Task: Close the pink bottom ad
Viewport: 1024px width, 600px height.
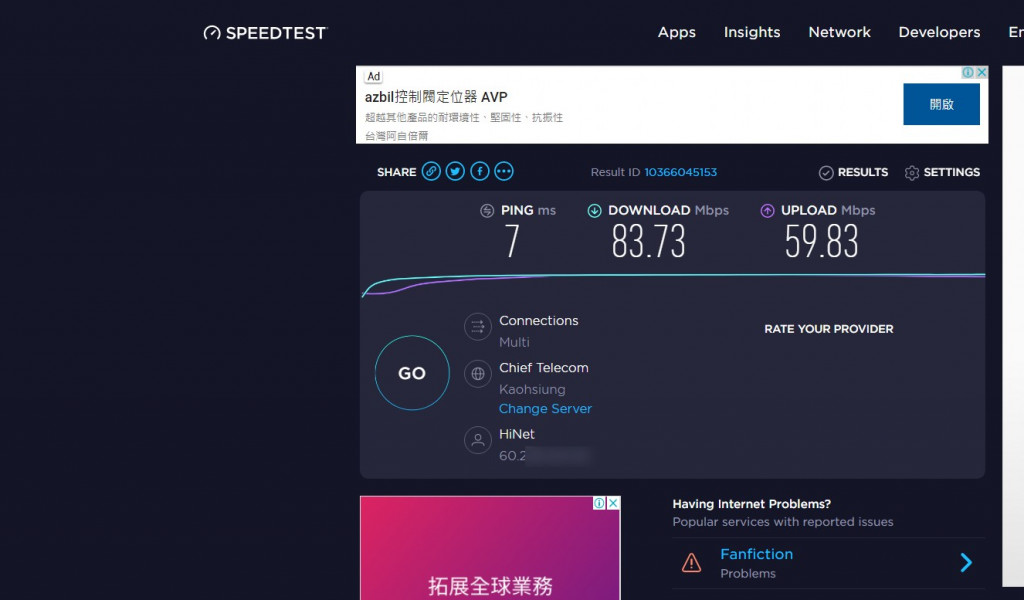Action: [613, 503]
